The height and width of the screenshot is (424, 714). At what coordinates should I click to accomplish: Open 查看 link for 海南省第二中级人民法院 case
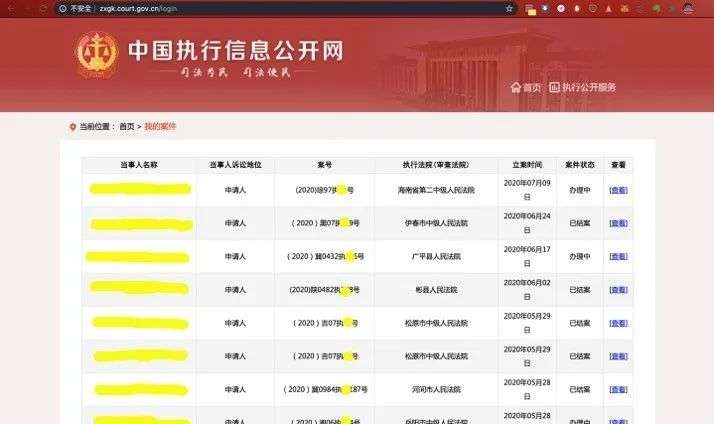[618, 190]
